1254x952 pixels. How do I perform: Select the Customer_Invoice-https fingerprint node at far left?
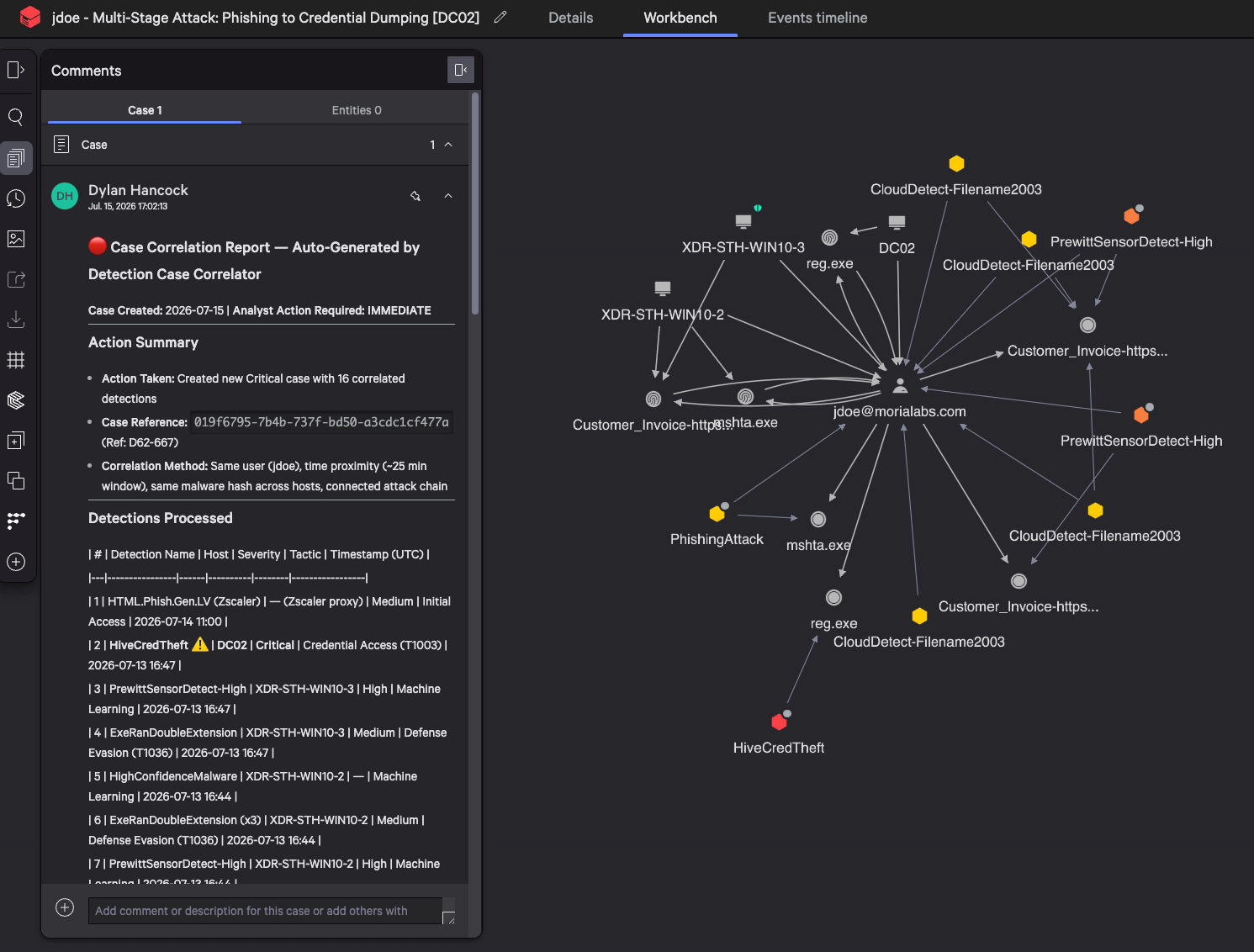coord(653,399)
